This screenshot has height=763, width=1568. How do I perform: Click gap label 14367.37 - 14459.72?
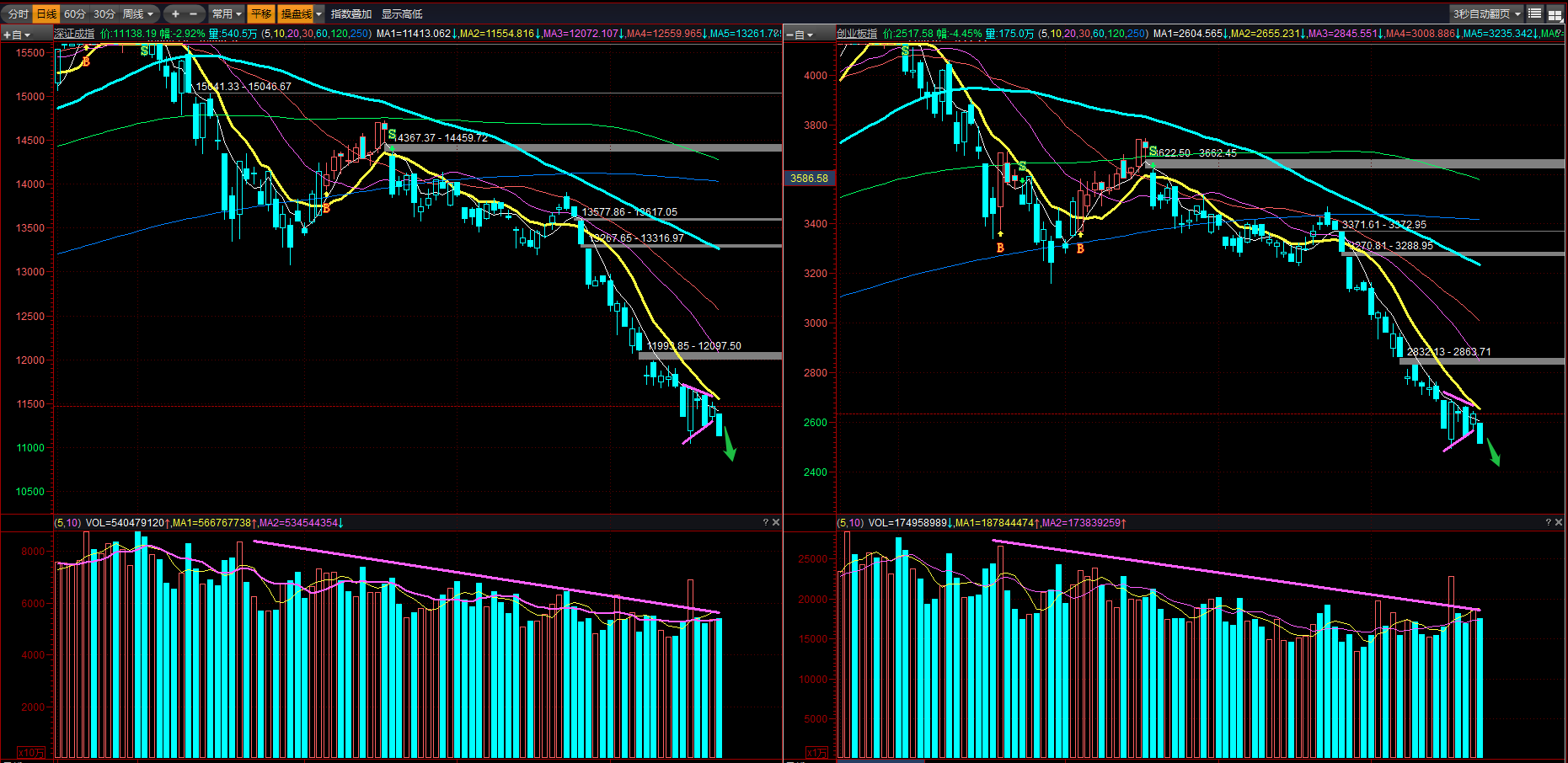pyautogui.click(x=442, y=138)
